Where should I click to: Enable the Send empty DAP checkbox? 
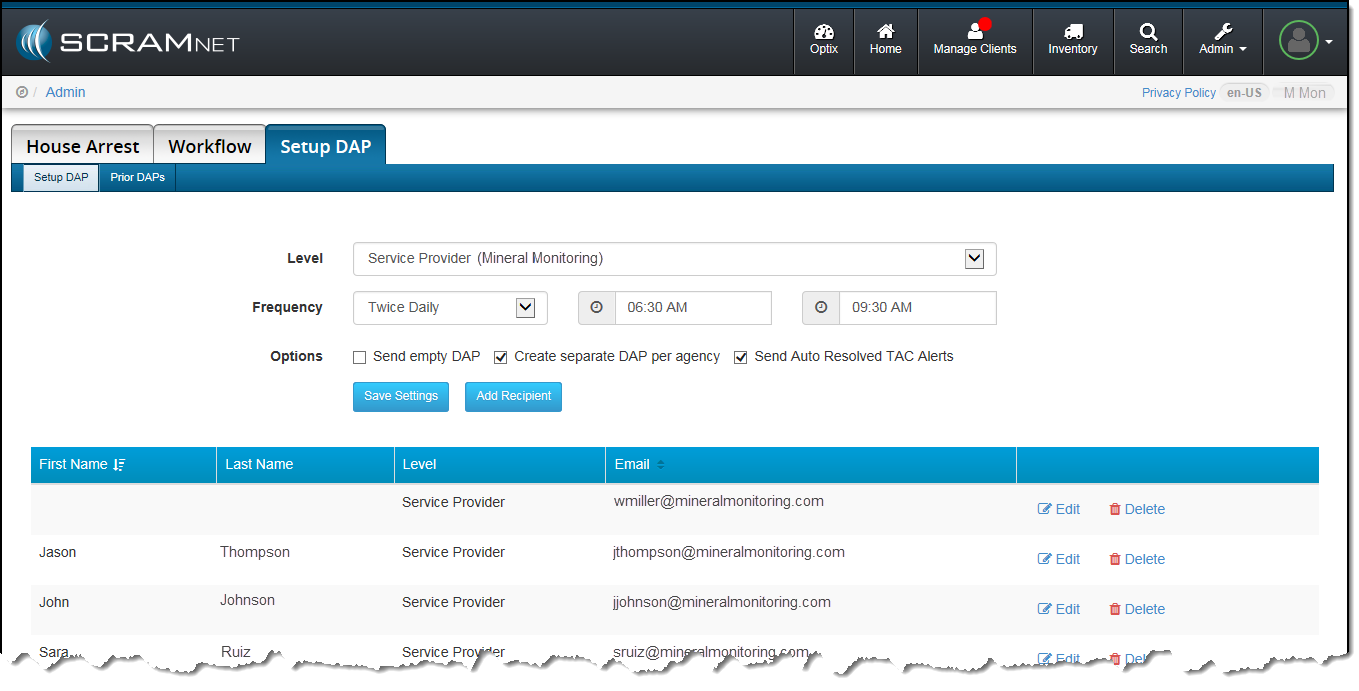pos(360,357)
